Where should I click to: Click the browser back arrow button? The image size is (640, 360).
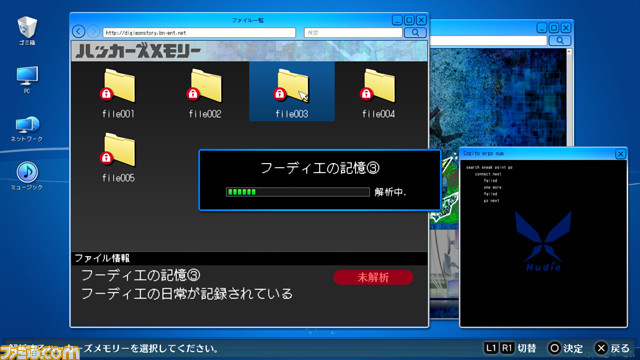[79, 31]
